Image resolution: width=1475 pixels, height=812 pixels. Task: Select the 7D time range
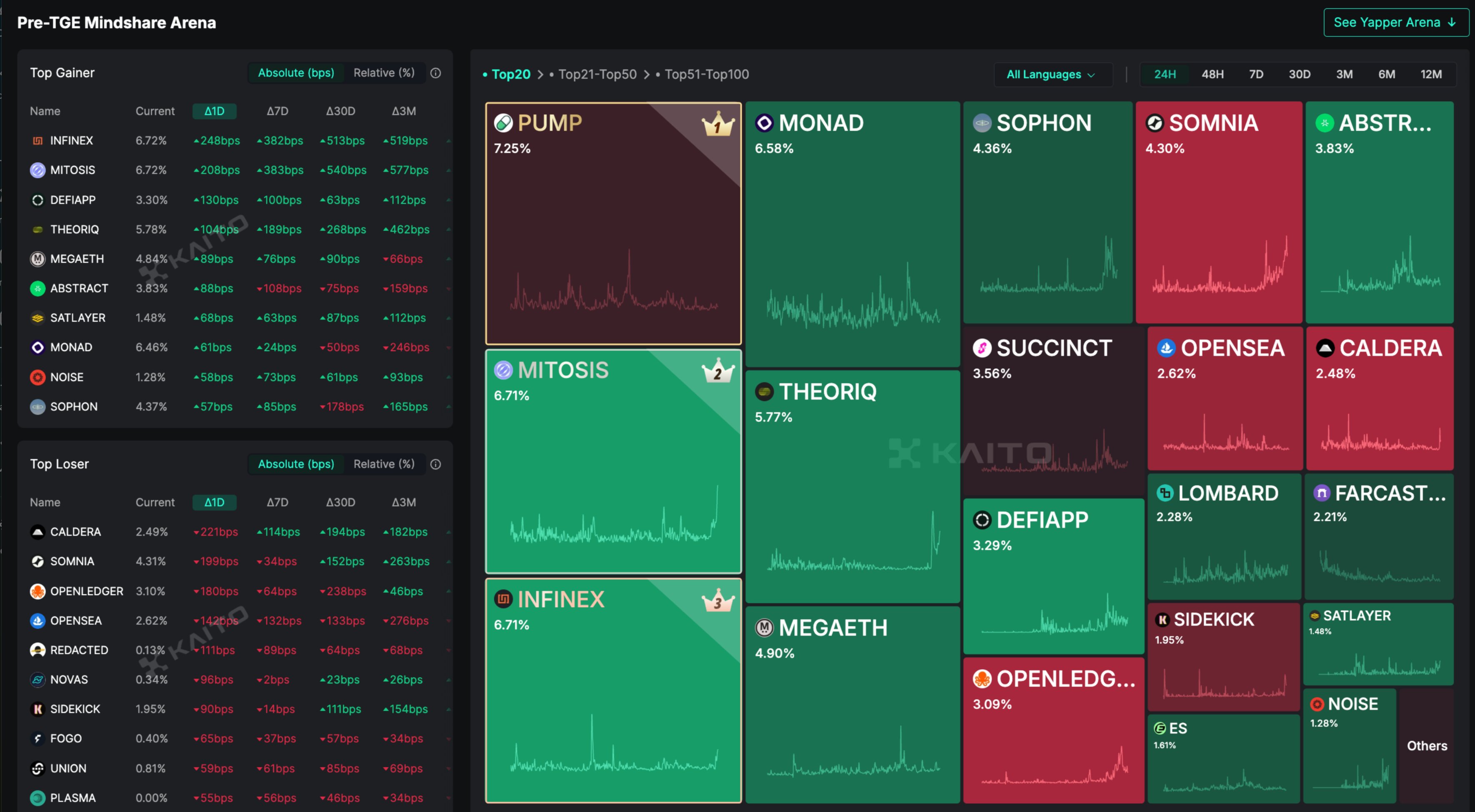(1256, 75)
